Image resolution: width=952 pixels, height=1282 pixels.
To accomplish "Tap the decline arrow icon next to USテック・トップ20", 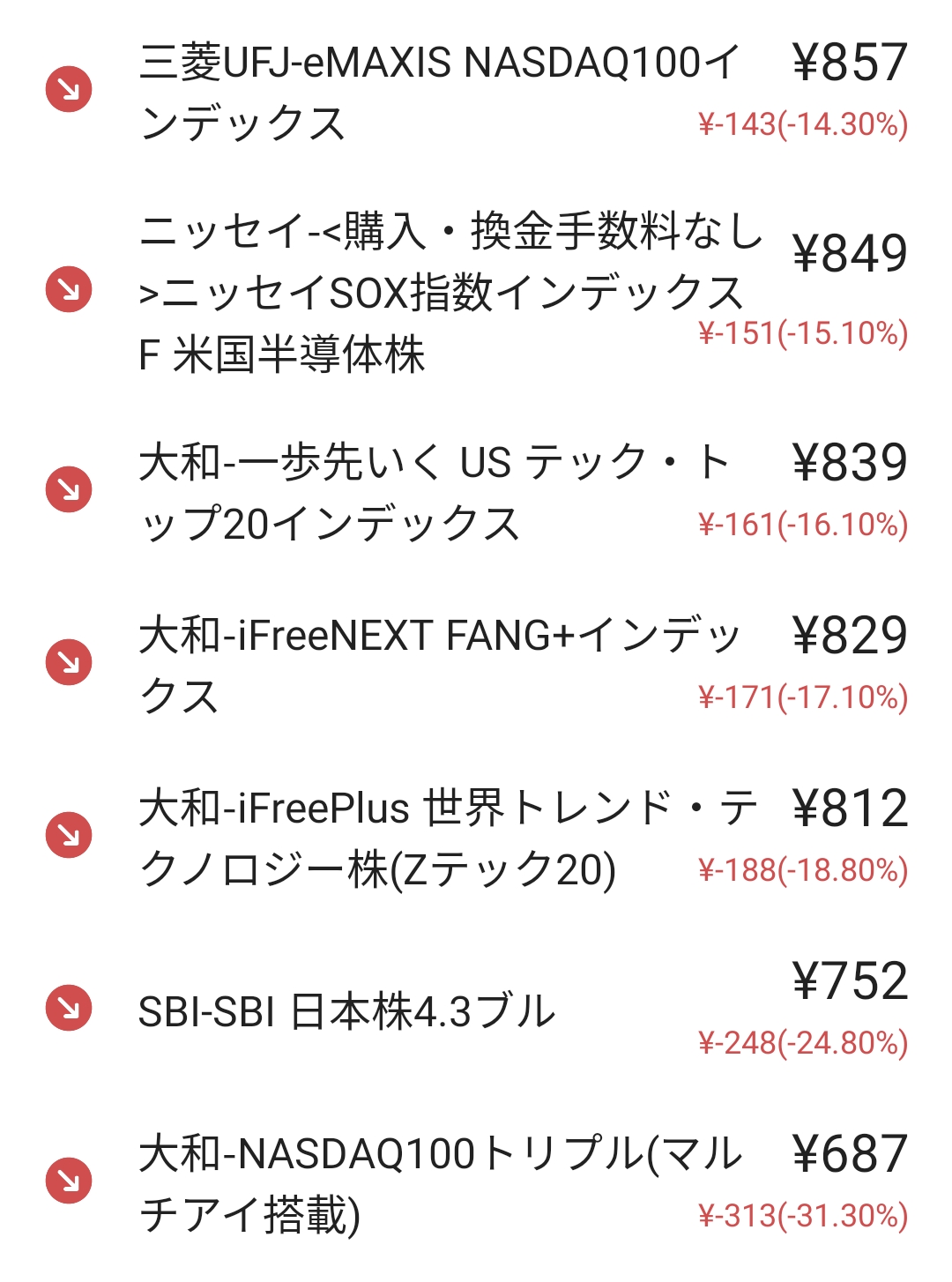I will pyautogui.click(x=69, y=488).
